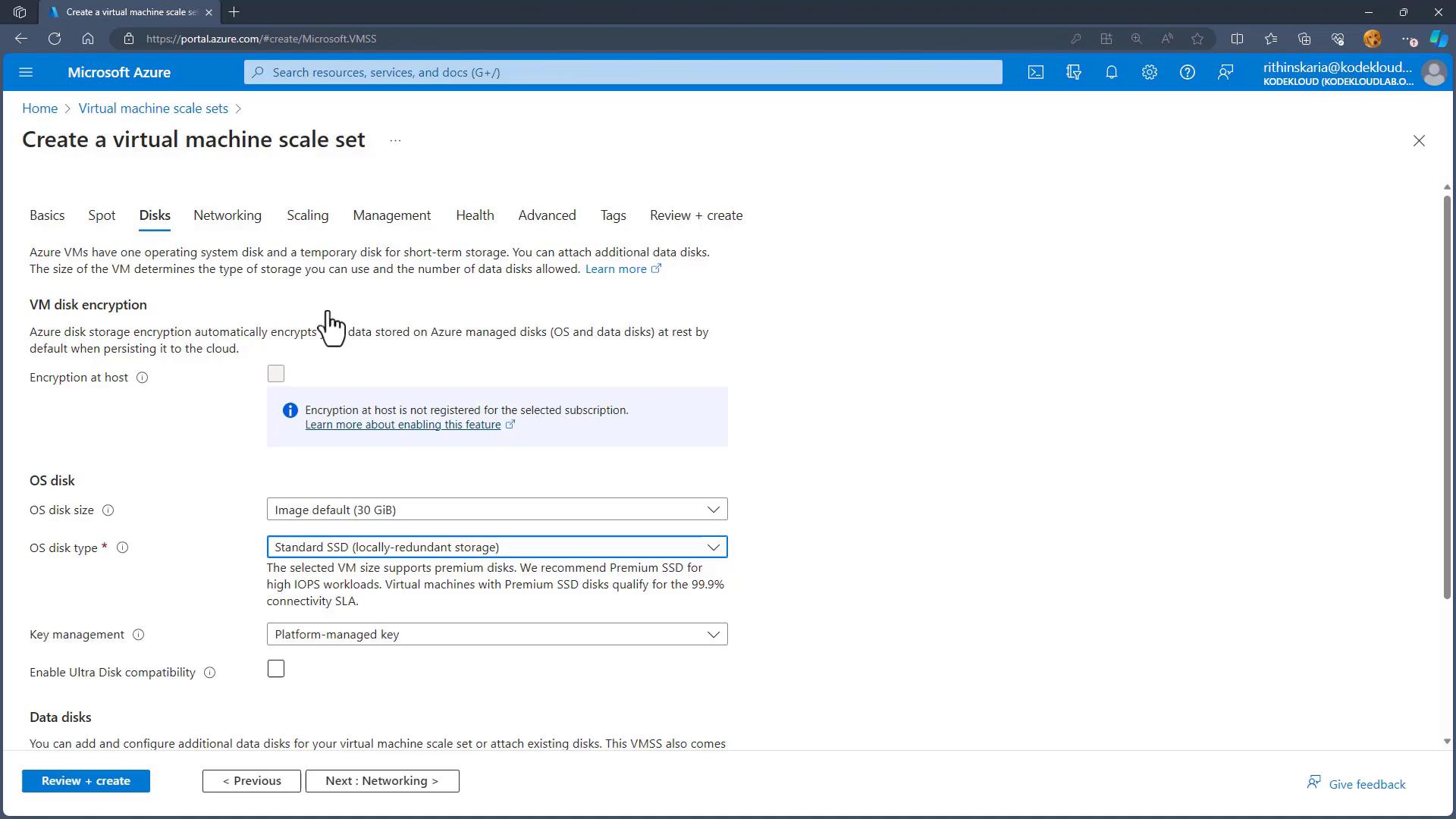Open the Scaling tab
The height and width of the screenshot is (819, 1456).
coord(308,215)
